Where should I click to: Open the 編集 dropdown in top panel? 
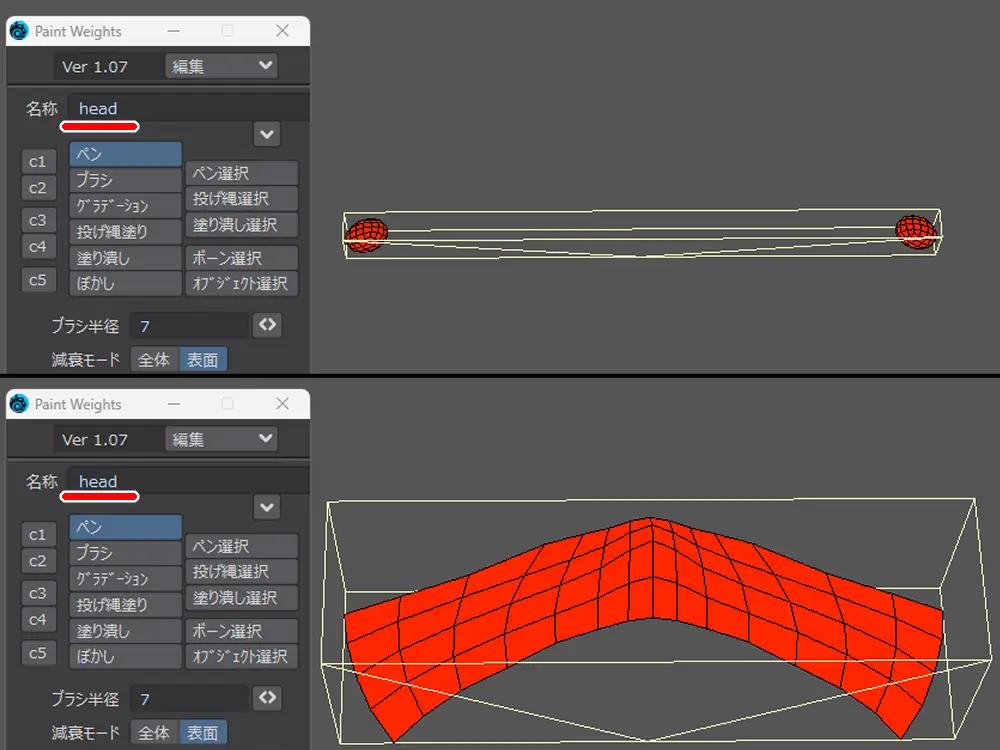click(221, 66)
